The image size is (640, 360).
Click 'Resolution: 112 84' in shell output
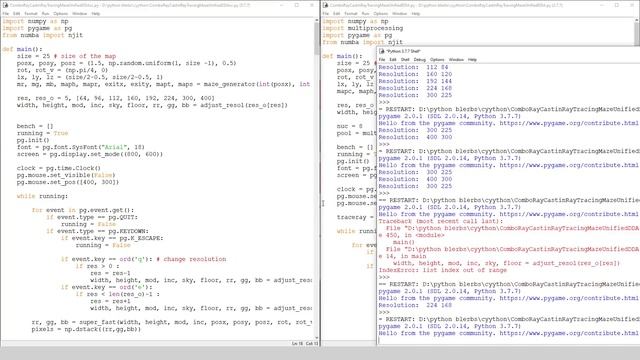coord(413,67)
